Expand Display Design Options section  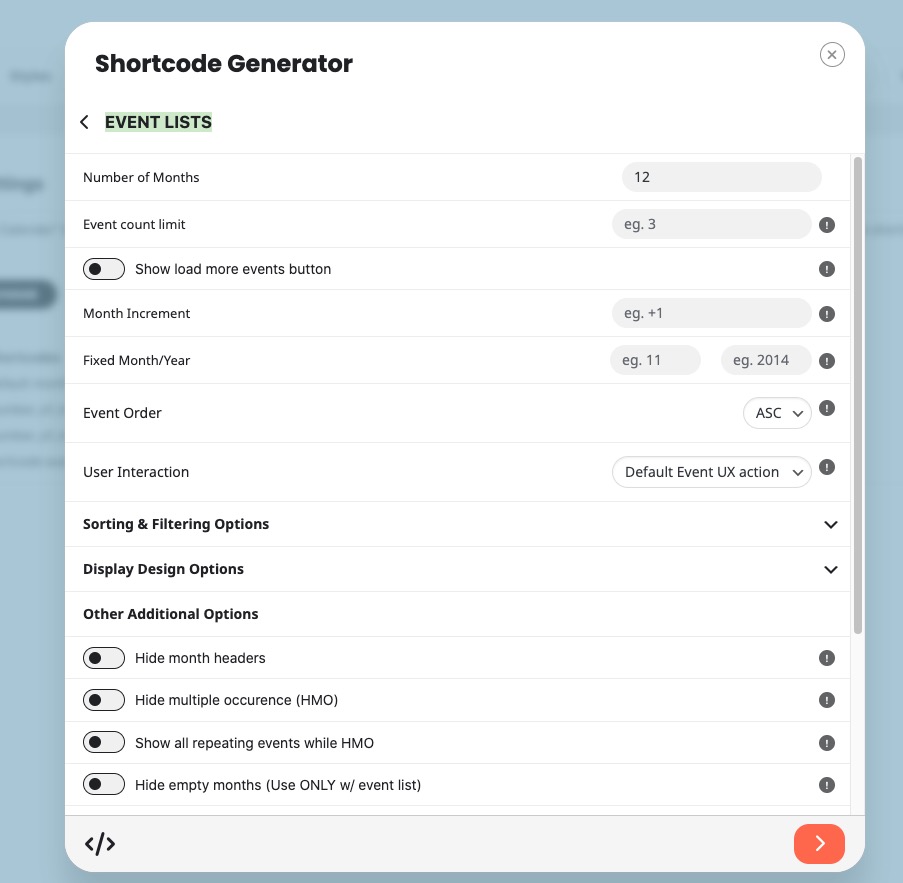click(x=458, y=569)
